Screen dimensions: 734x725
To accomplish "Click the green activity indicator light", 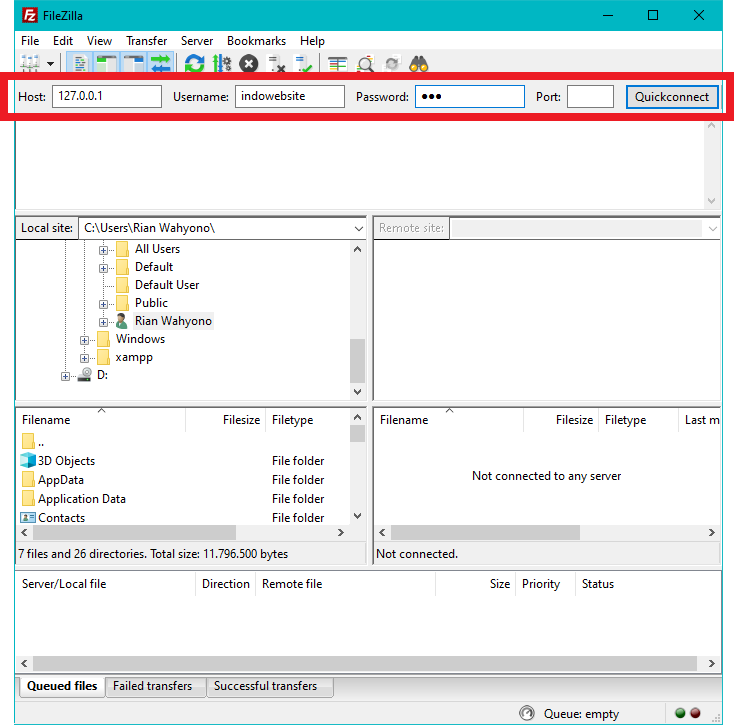I will 680,713.
